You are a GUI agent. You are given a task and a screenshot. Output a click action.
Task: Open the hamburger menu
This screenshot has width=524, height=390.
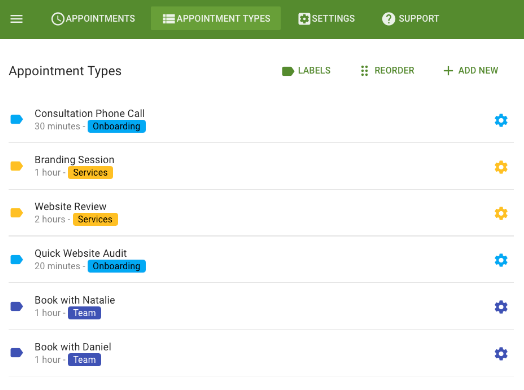(16, 19)
